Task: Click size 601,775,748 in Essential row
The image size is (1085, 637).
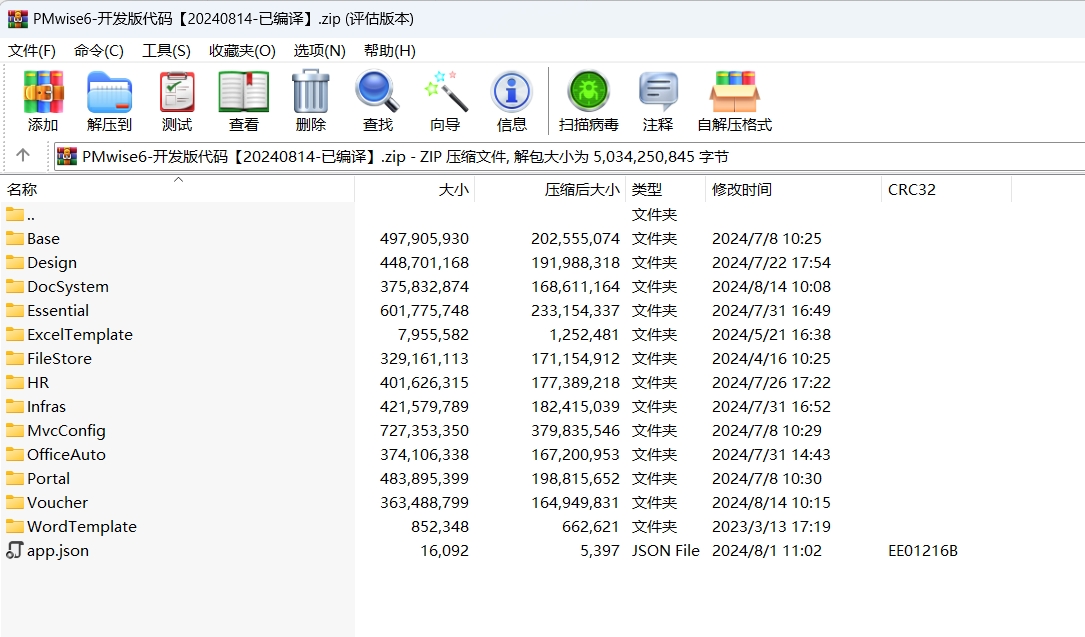Action: [424, 311]
